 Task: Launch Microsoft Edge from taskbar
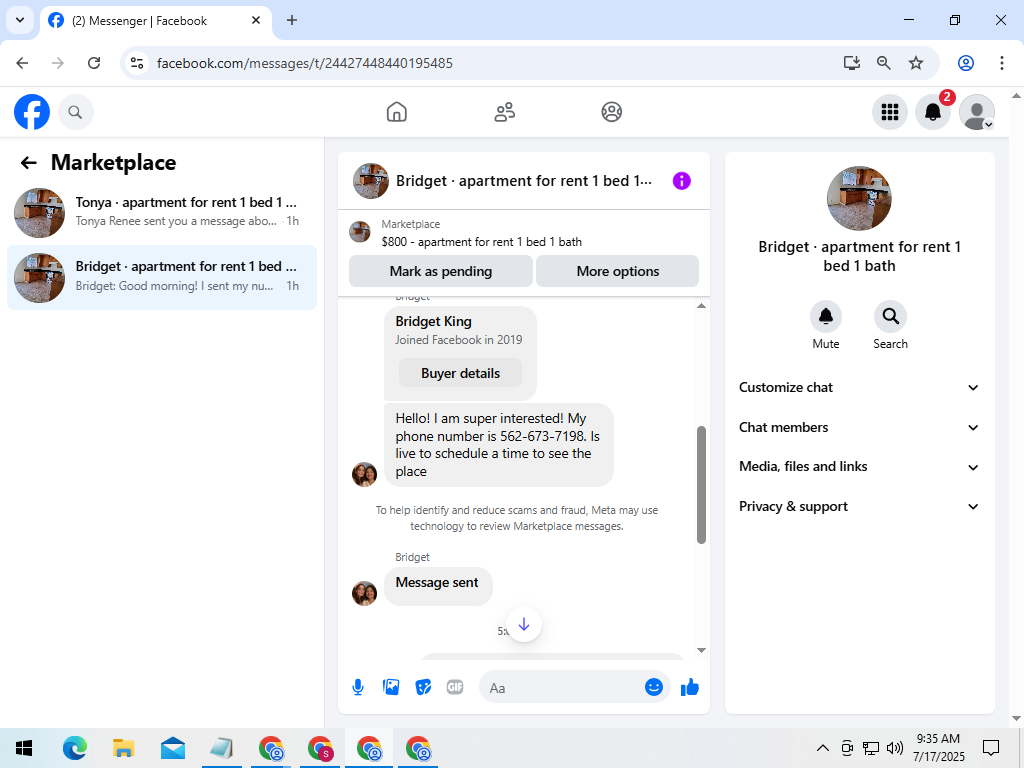[74, 748]
